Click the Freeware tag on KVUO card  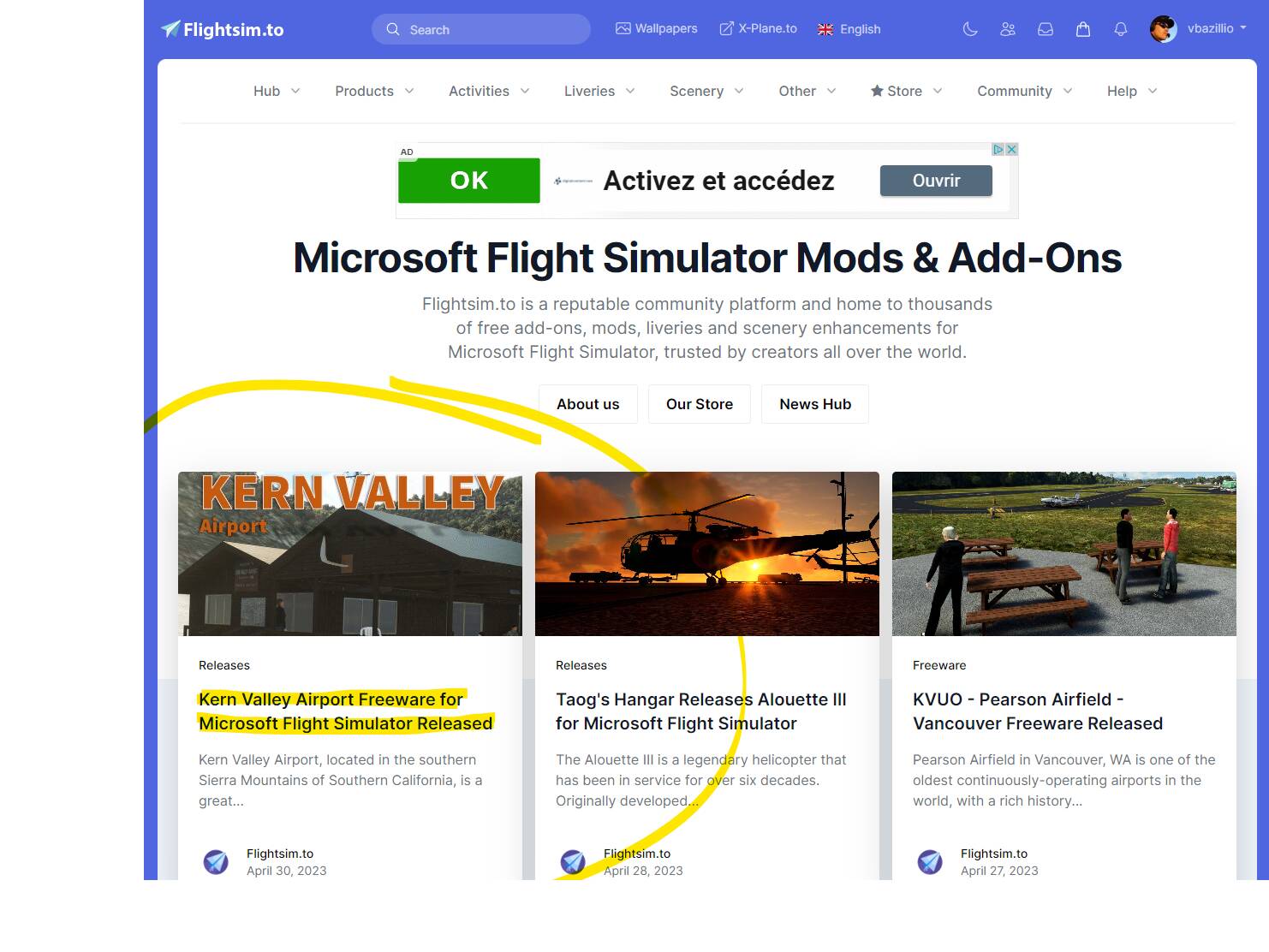(939, 665)
